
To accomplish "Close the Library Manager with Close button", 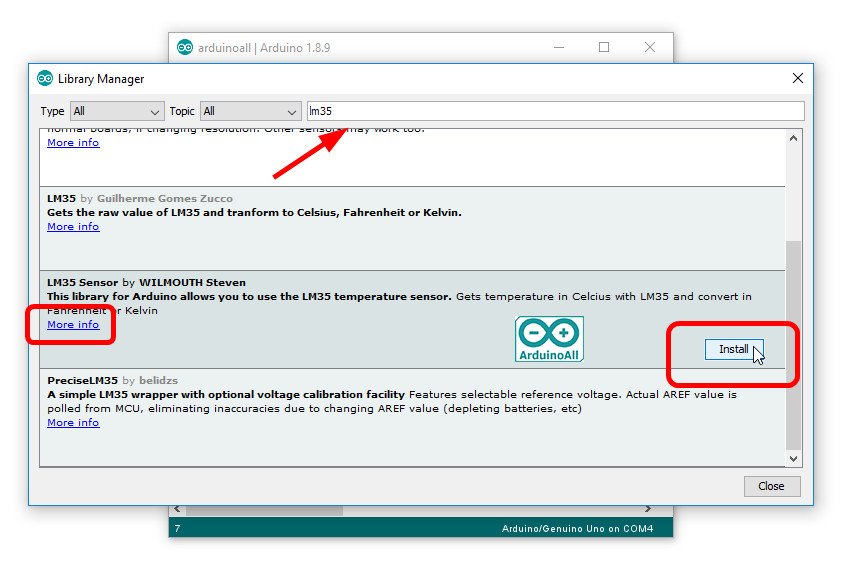I will click(x=771, y=486).
